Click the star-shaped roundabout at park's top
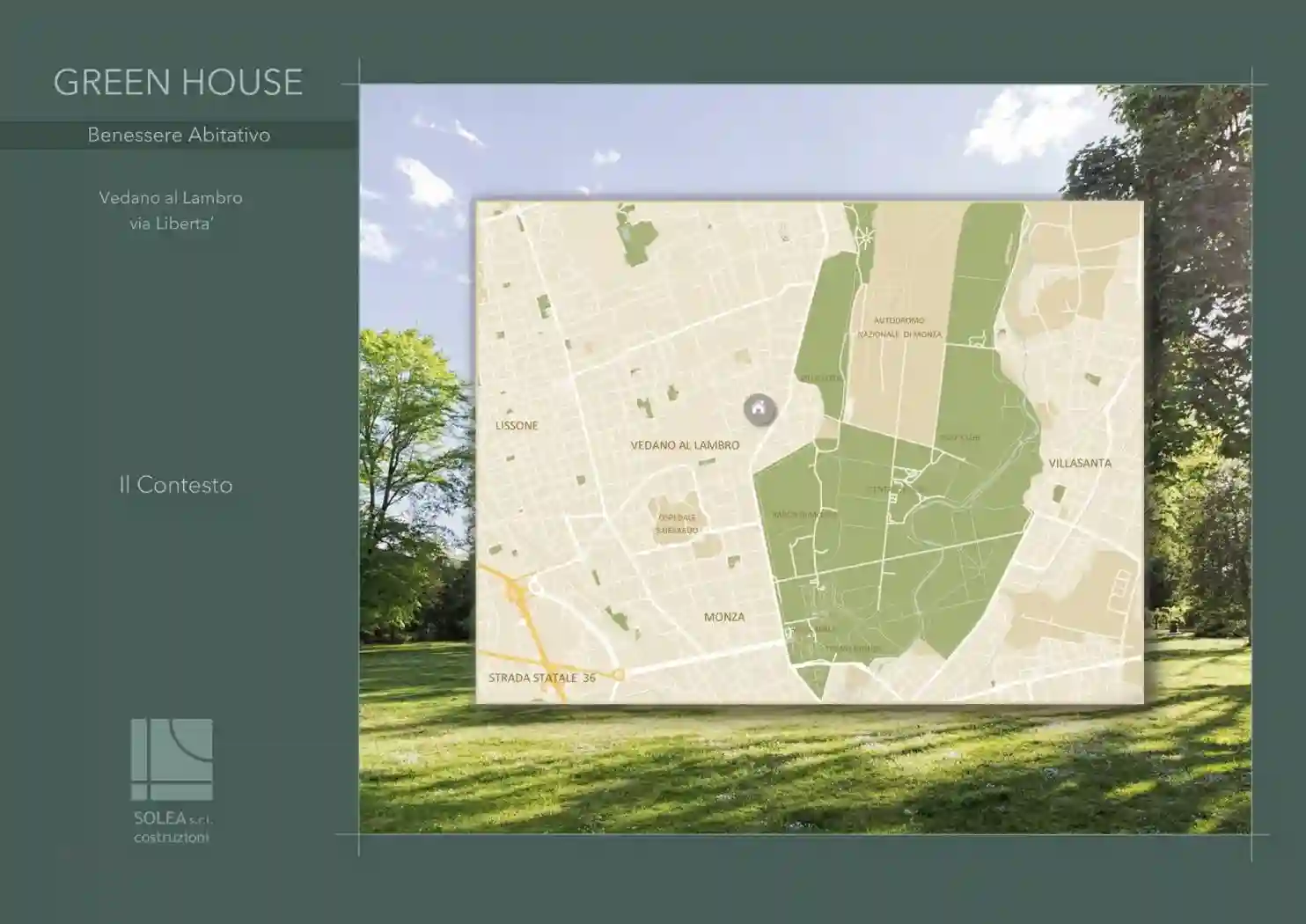Screen dimensions: 1306x924 point(866,235)
